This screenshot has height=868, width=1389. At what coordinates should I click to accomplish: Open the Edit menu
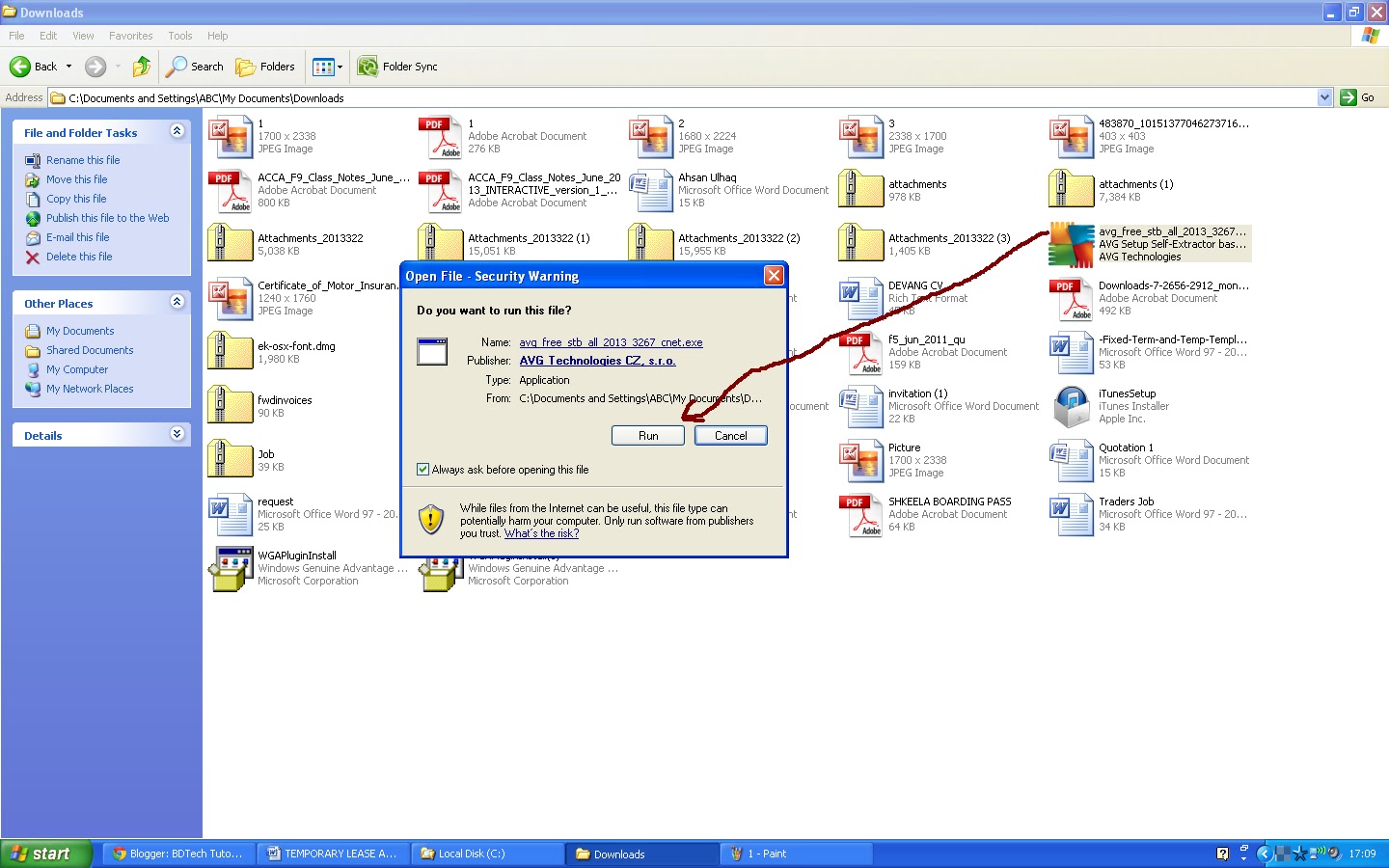48,36
